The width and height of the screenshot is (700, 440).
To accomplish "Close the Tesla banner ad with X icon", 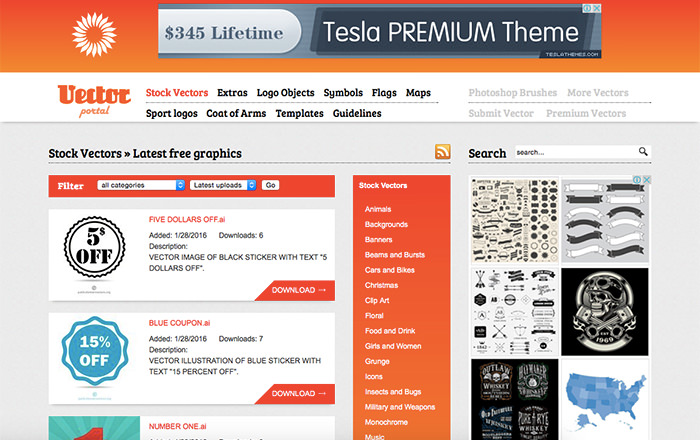I will [597, 8].
